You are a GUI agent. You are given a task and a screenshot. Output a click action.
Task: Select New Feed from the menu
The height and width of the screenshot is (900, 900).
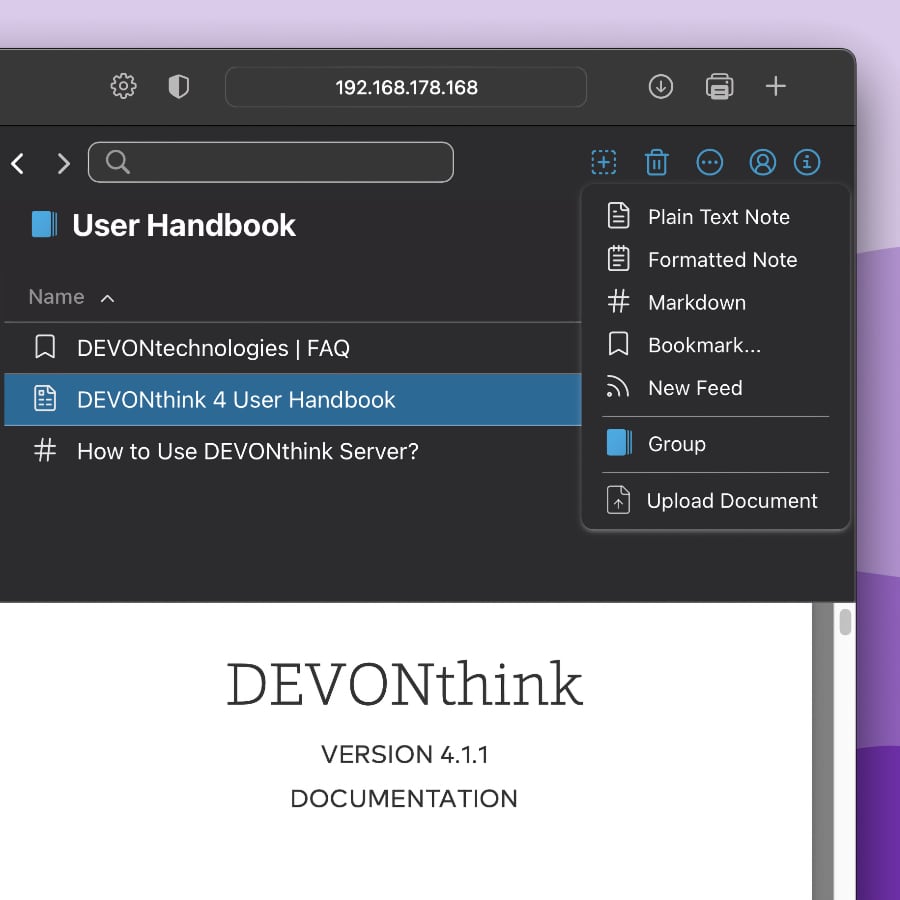(x=694, y=388)
